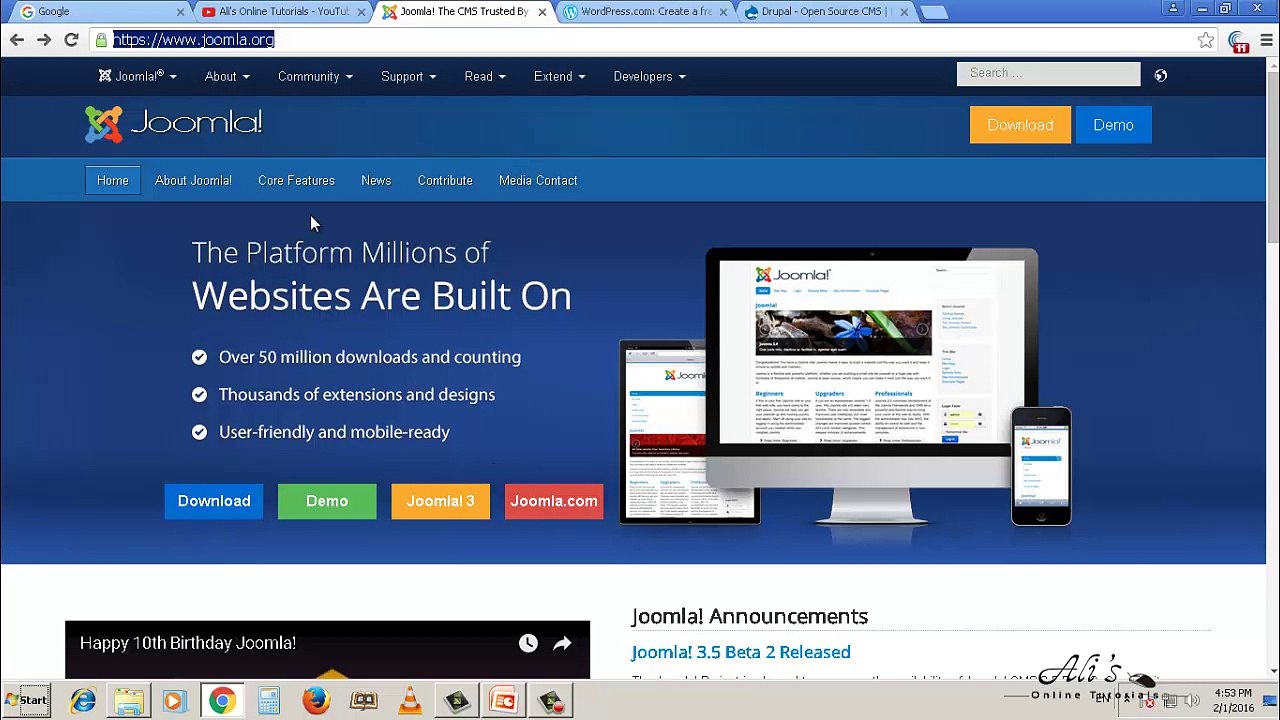Go to the News page
The image size is (1280, 720).
point(376,180)
